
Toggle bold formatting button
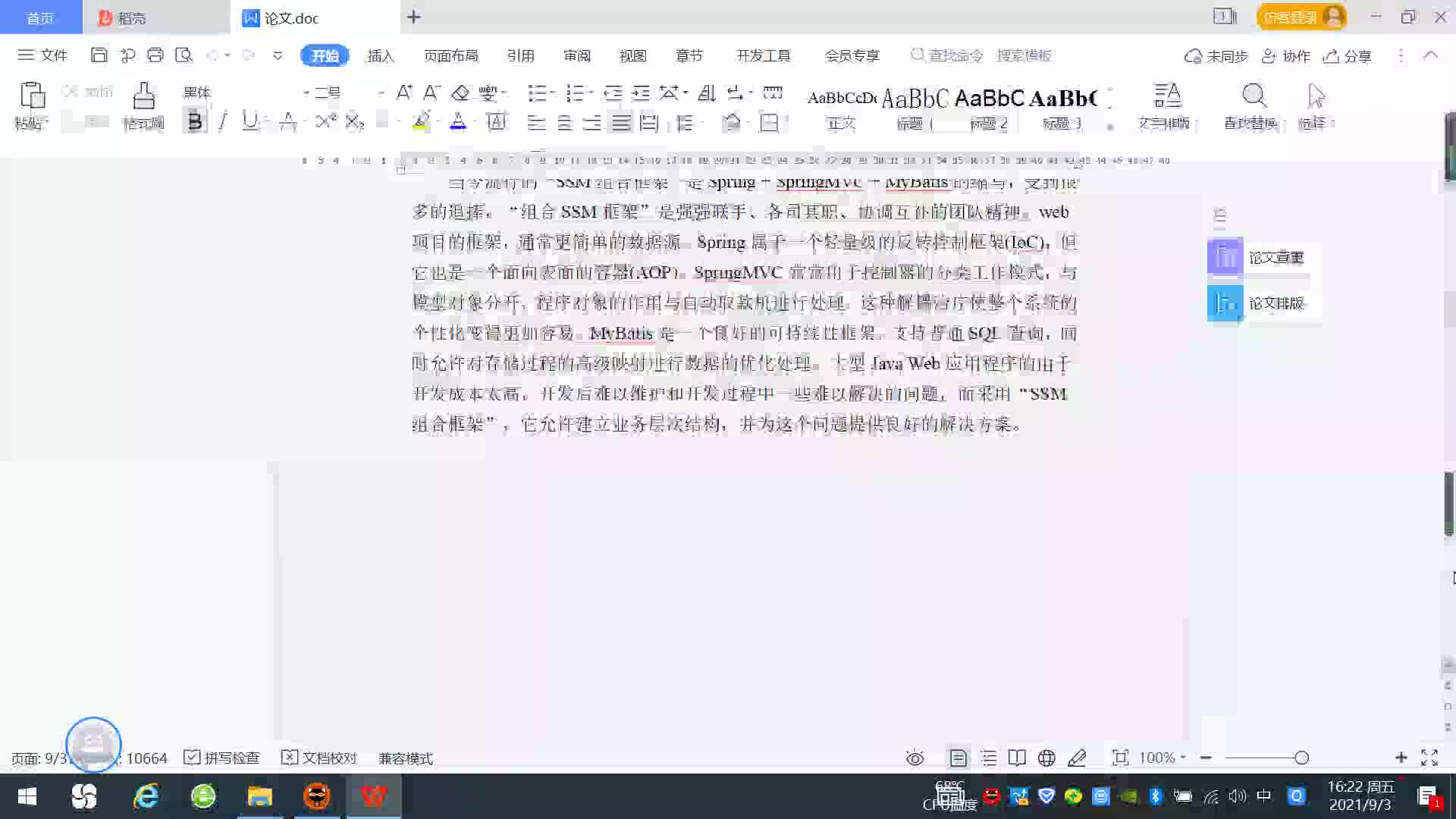click(195, 121)
